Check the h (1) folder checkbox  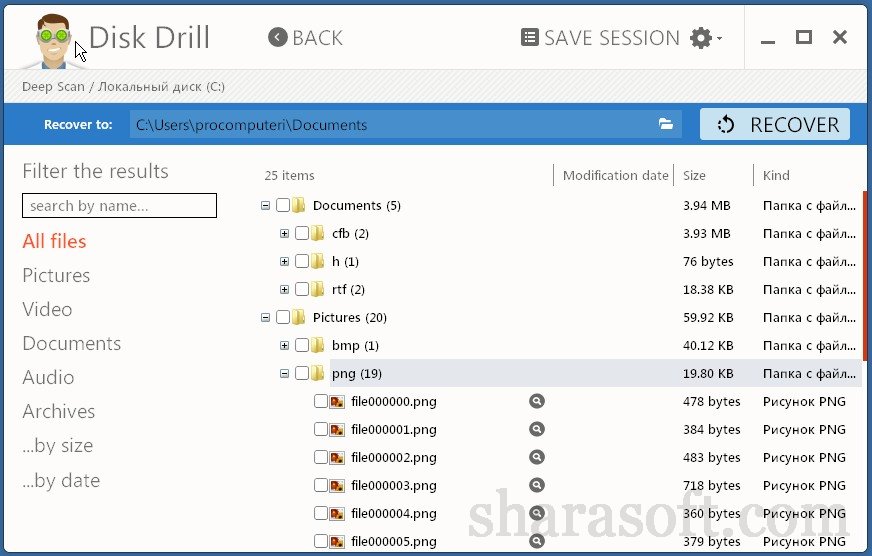pyautogui.click(x=301, y=261)
